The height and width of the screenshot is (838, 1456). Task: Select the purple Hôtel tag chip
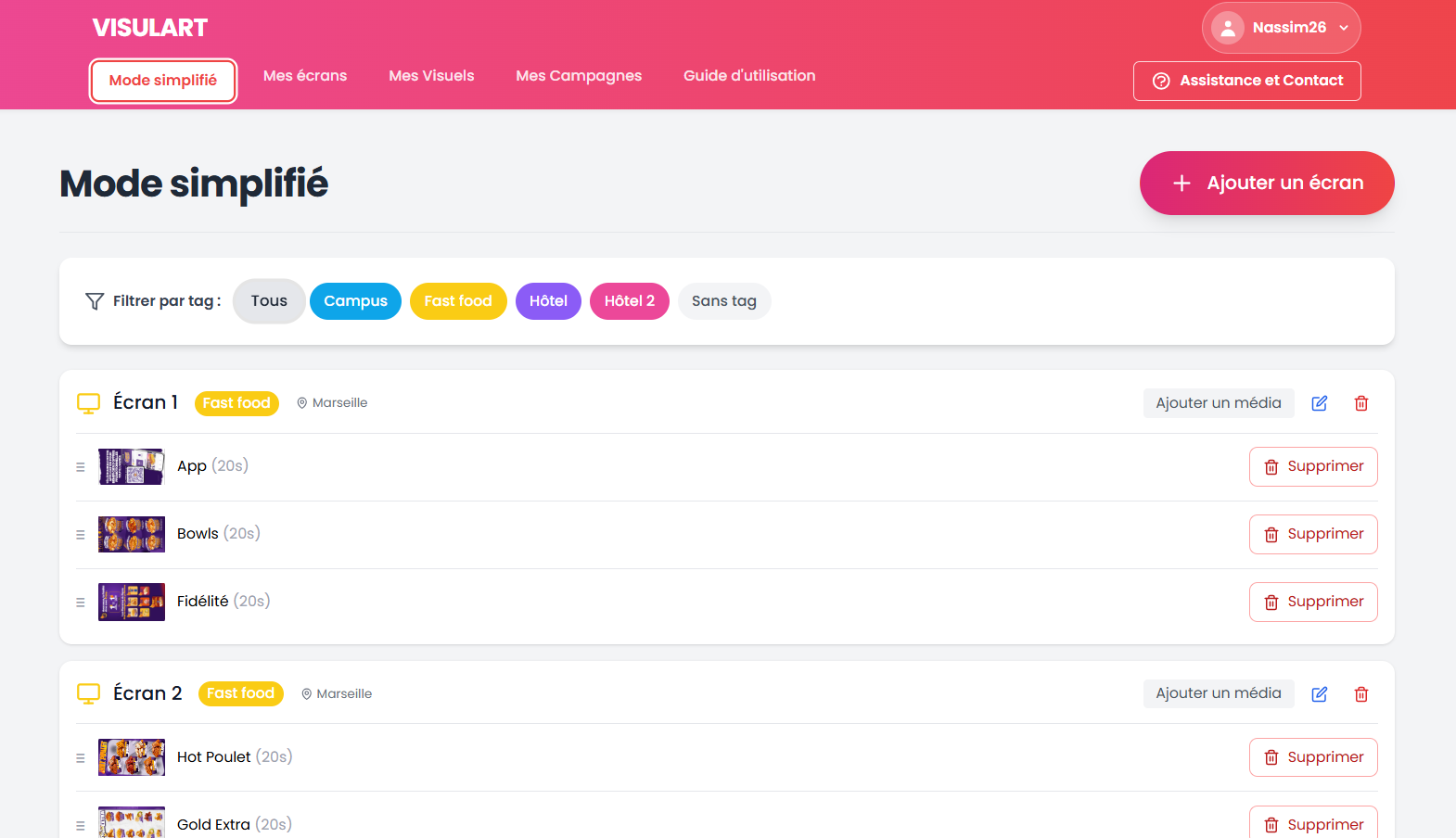[548, 301]
